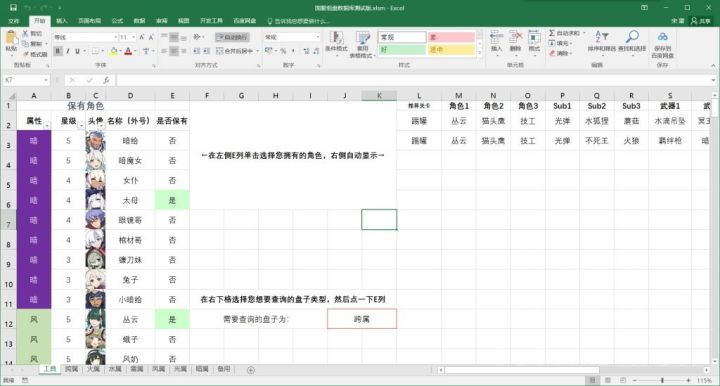Viewport: 720px width, 386px height.
Task: Open the 属性 column filter dropdown
Action: [47, 125]
